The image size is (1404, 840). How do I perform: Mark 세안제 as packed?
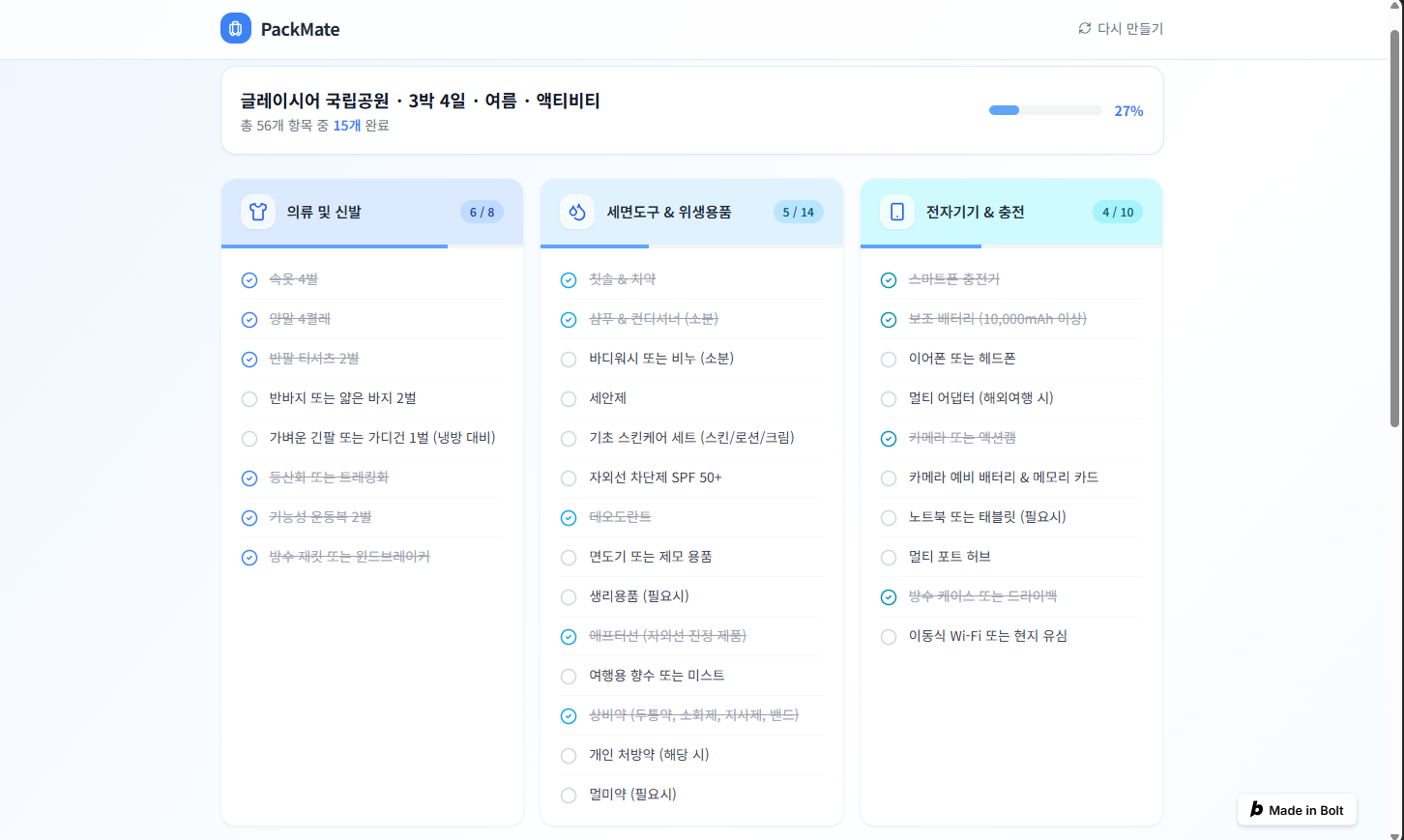click(x=568, y=398)
